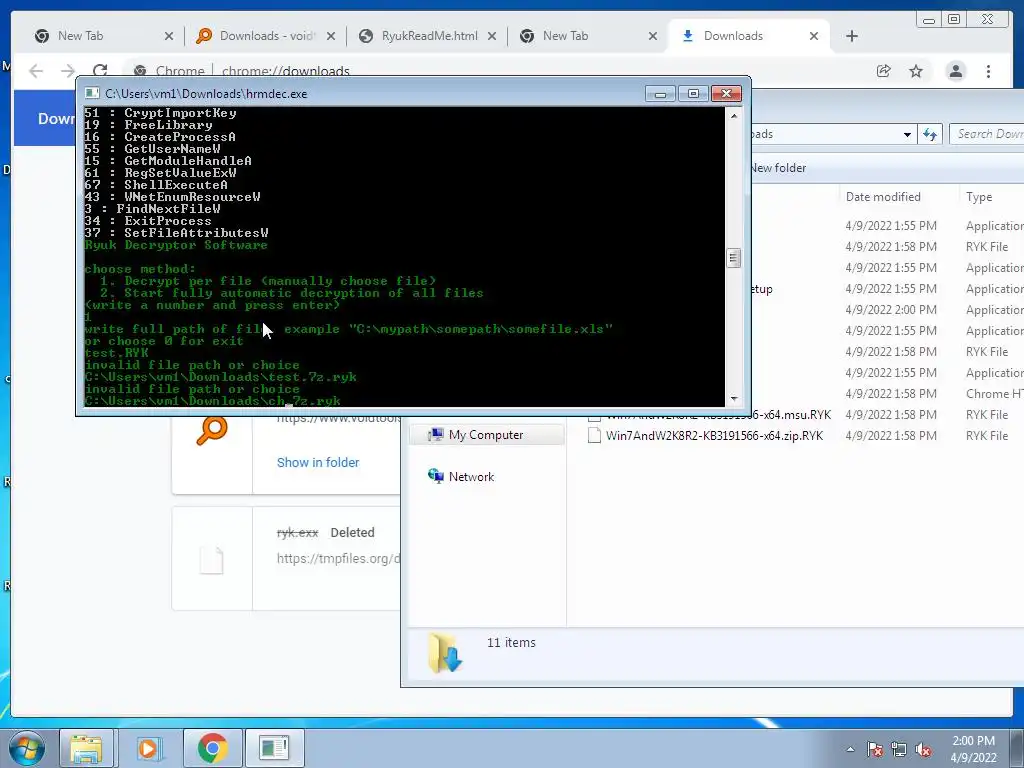
Task: Select My Computer in navigation pane
Action: (x=486, y=435)
